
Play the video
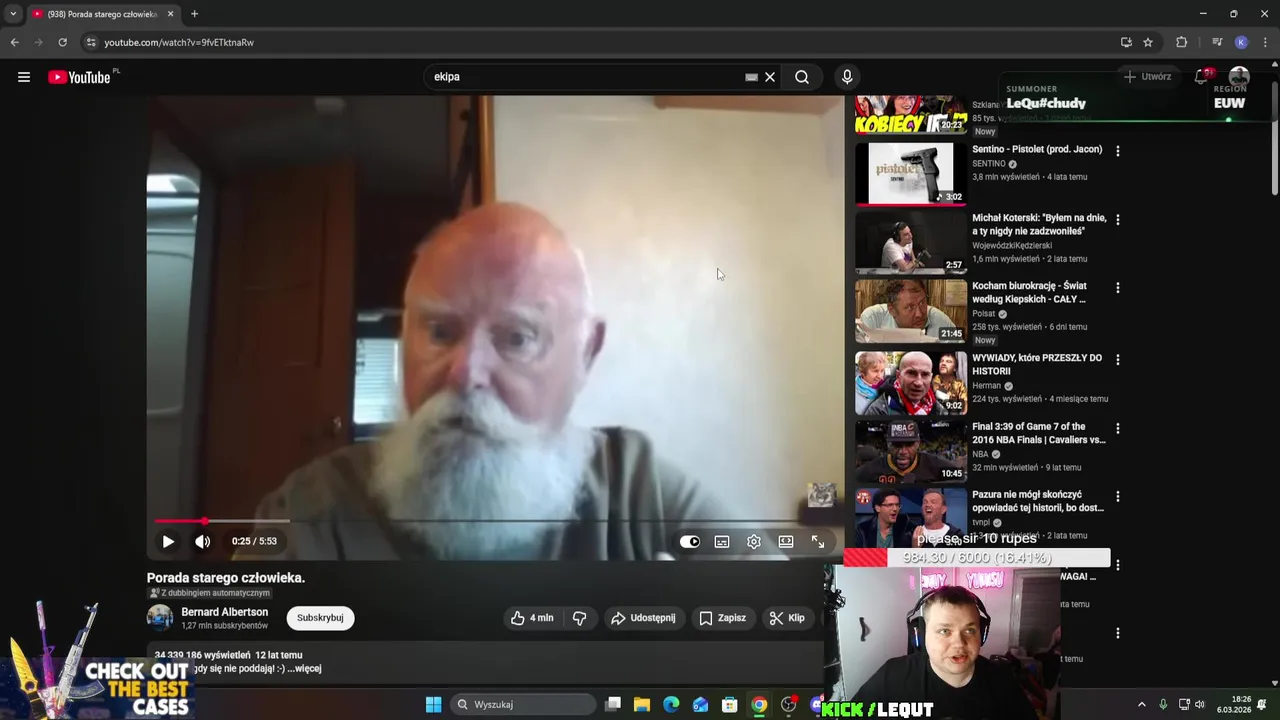pos(168,541)
